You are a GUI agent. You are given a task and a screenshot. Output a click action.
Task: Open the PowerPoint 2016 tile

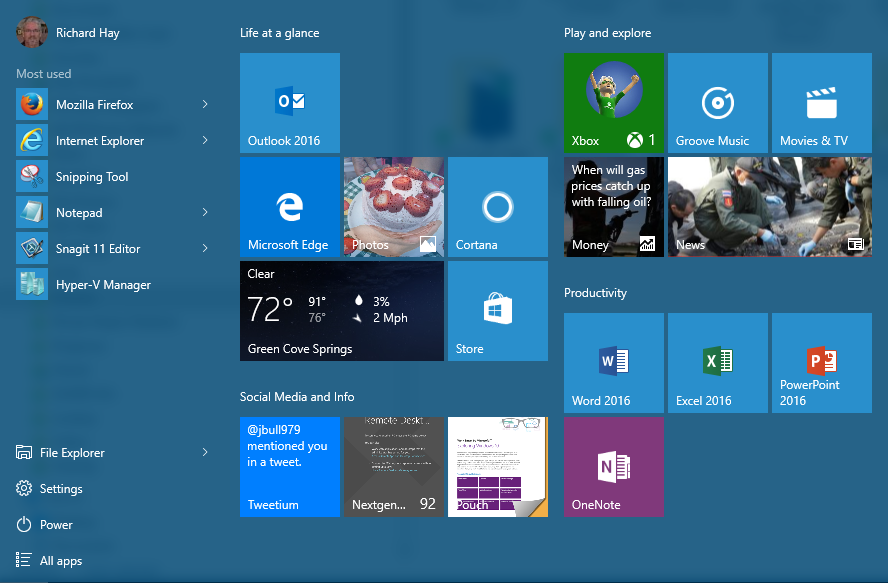pyautogui.click(x=821, y=362)
